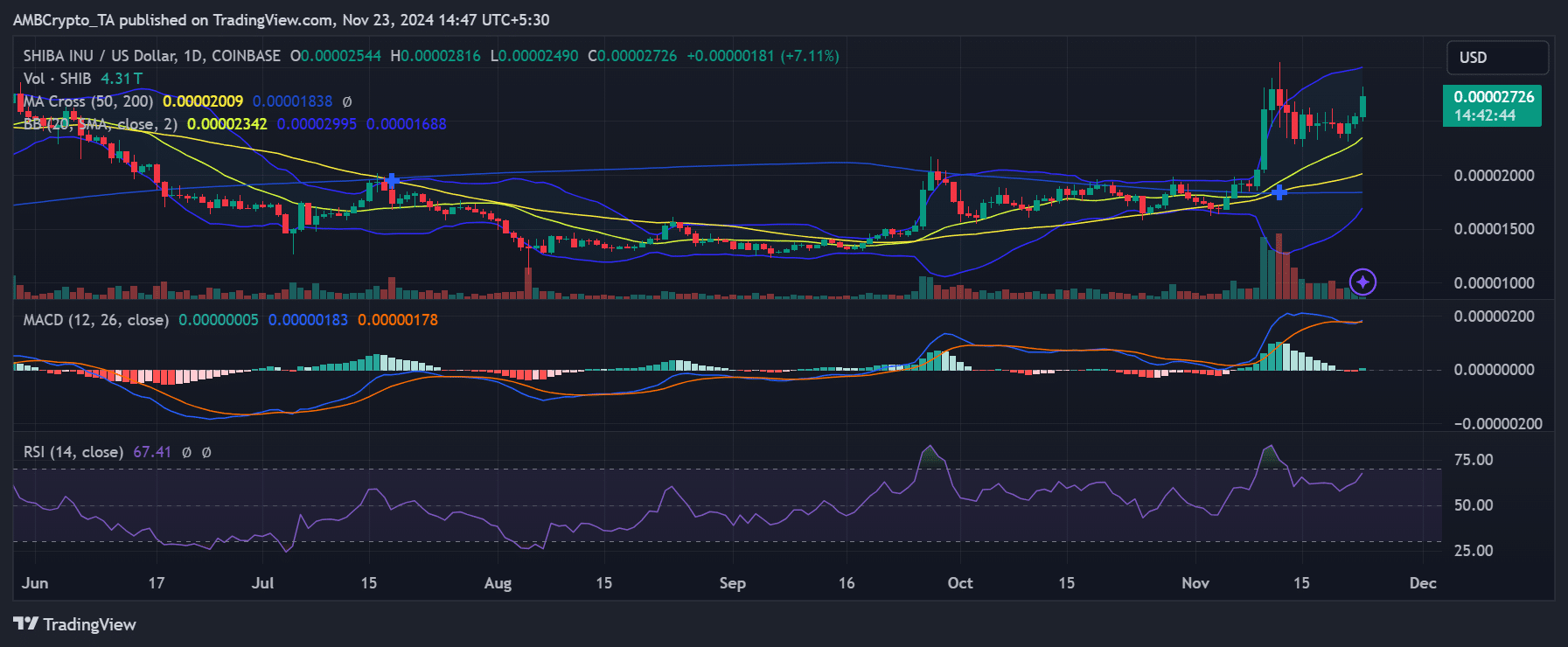
Task: Click the blue MA value 0.00001838
Action: point(293,101)
